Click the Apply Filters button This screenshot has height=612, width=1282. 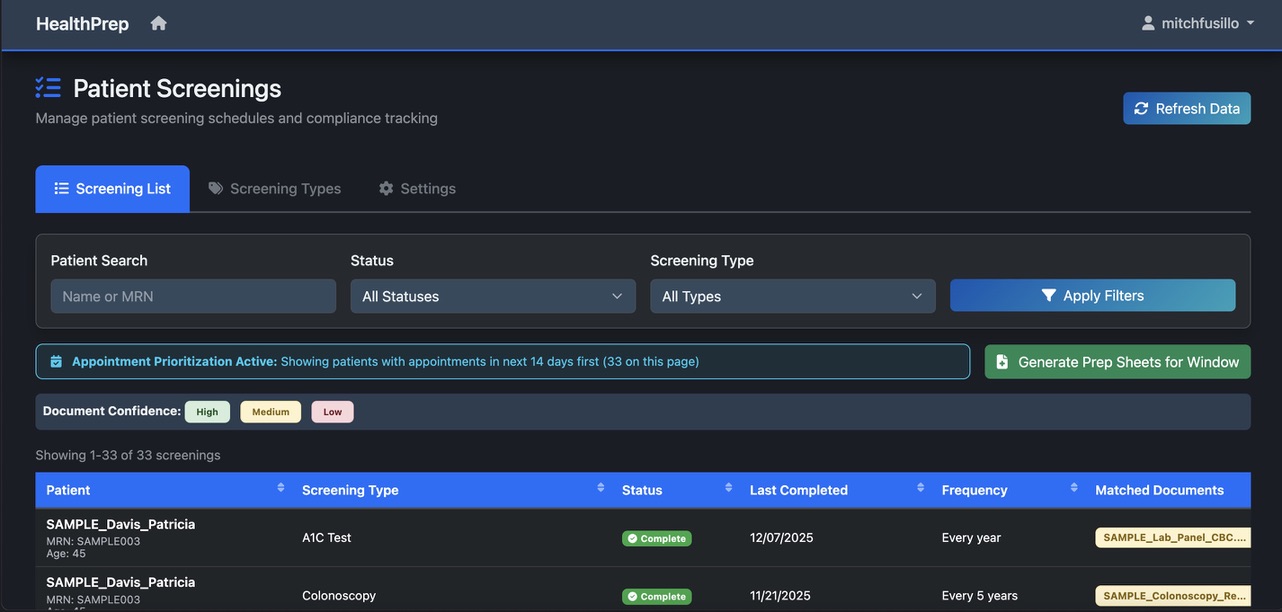click(x=1092, y=296)
